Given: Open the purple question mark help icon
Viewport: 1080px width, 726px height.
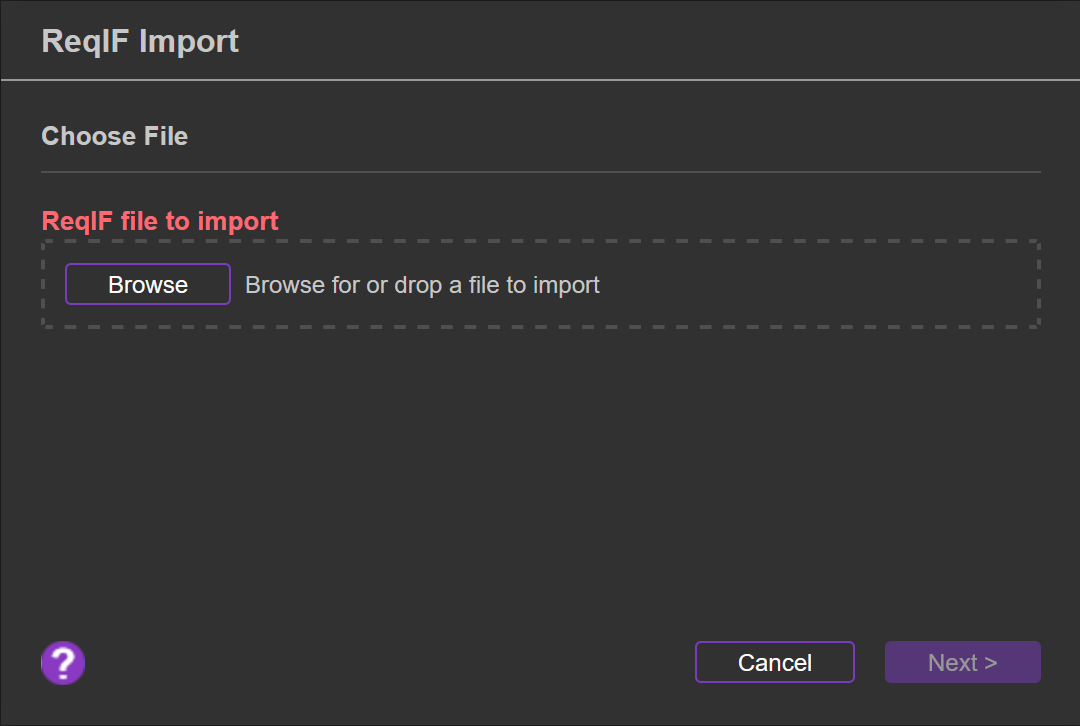Looking at the screenshot, I should [63, 662].
